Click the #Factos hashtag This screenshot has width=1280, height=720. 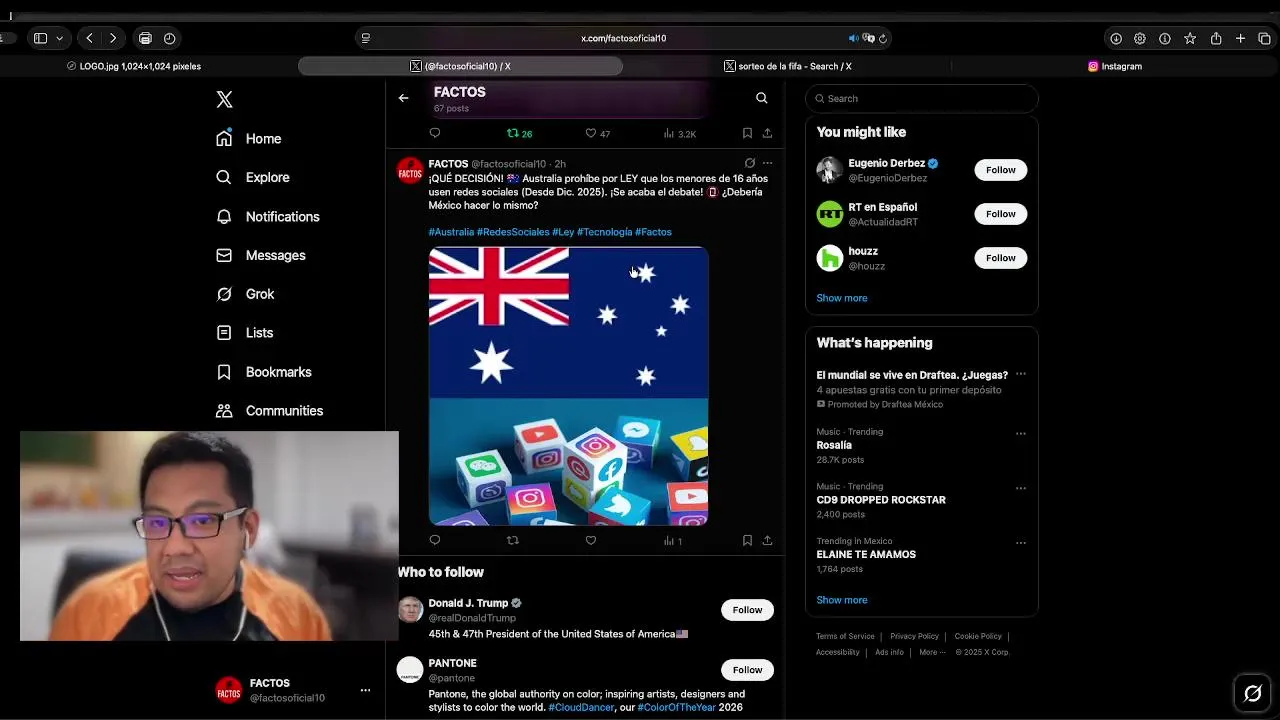653,232
